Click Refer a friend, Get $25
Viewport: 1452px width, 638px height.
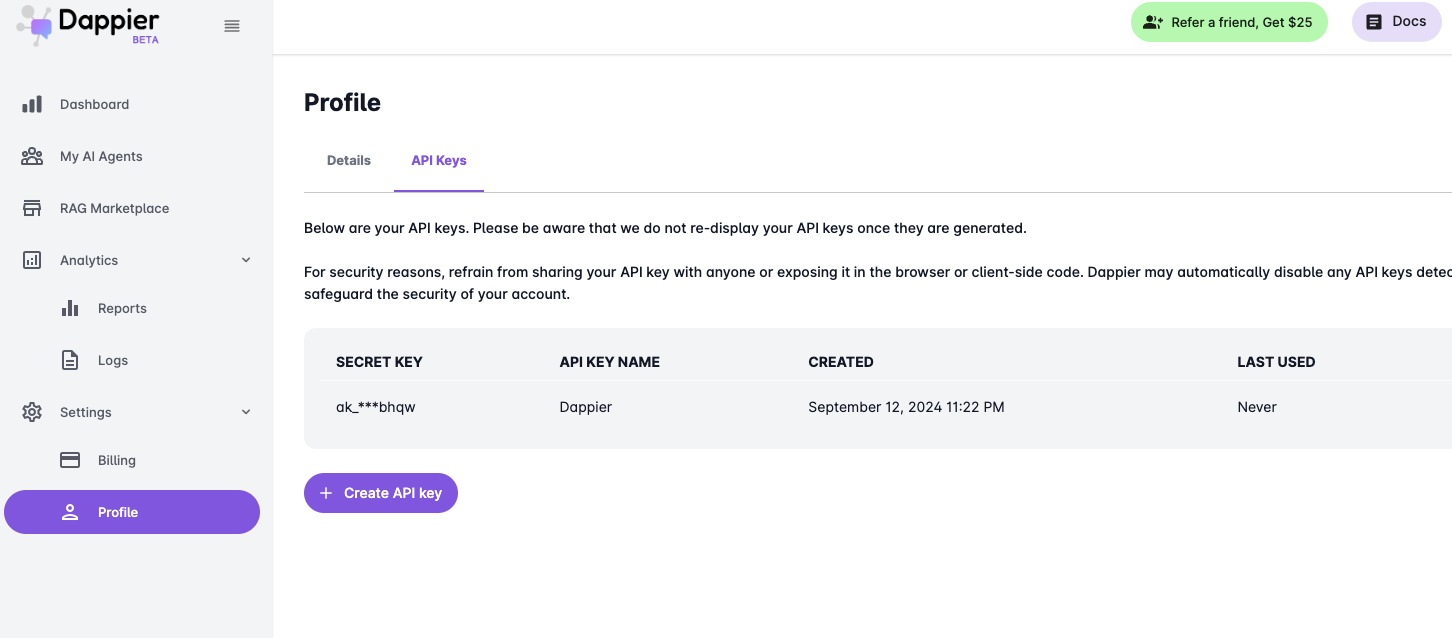(1229, 22)
